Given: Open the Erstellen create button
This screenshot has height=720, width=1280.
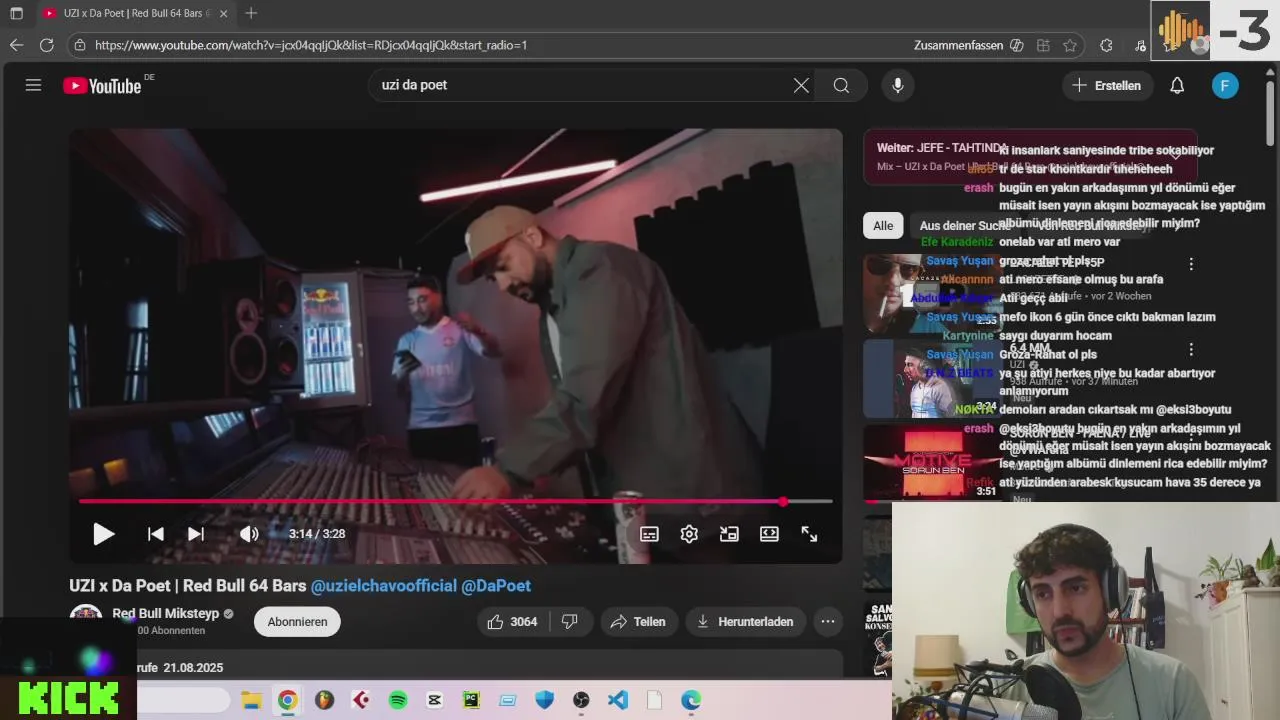Looking at the screenshot, I should pos(1106,85).
